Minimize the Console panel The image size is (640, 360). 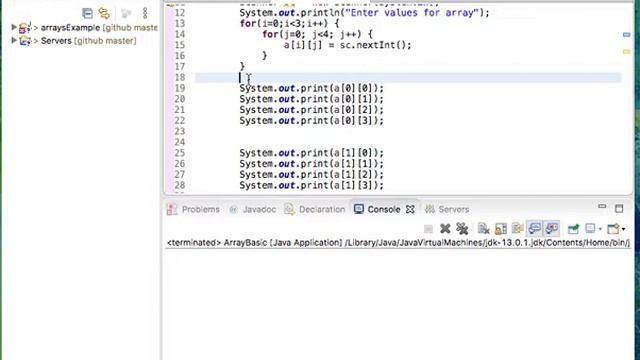(x=602, y=207)
